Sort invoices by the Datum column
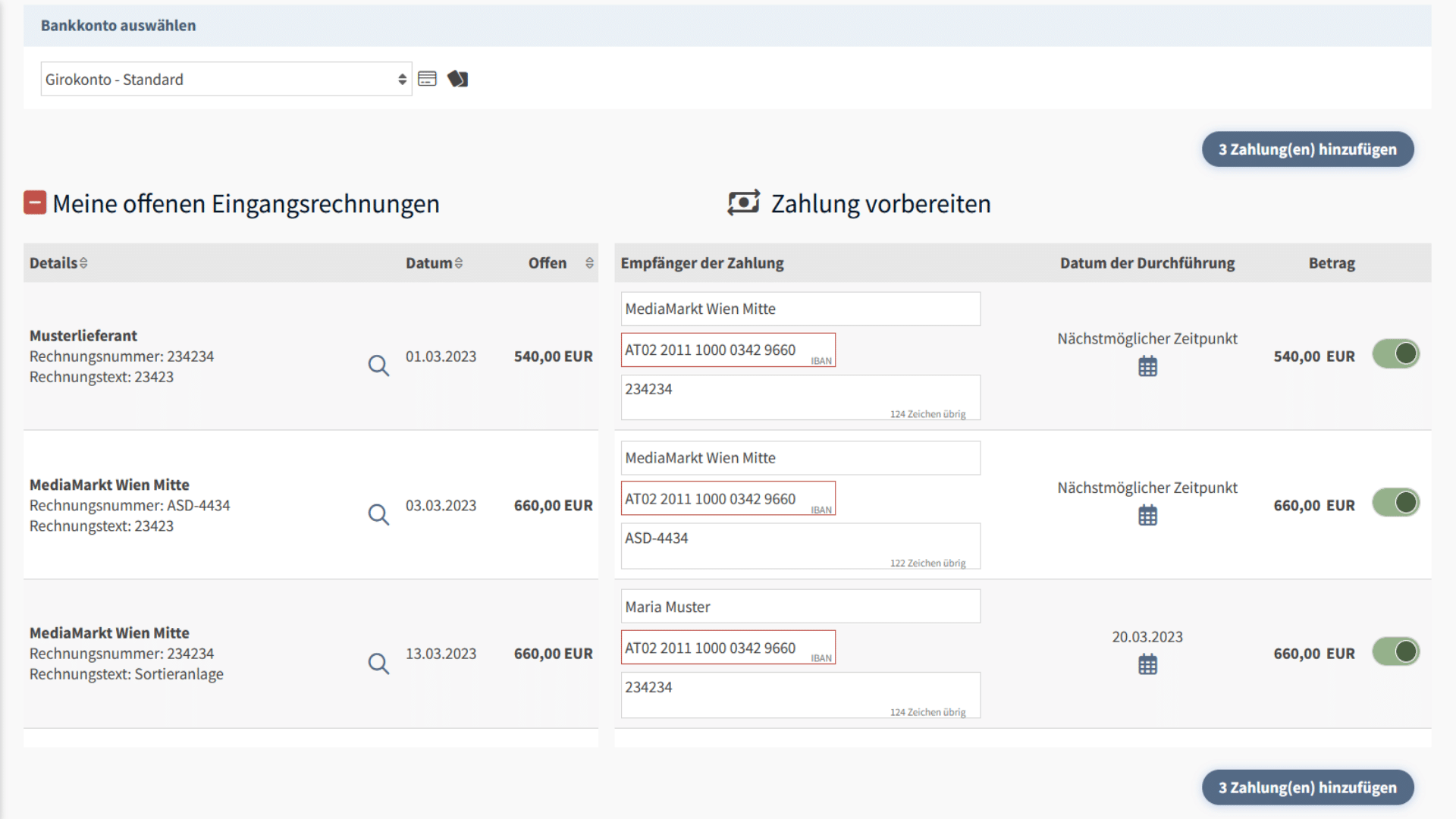1456x819 pixels. click(x=434, y=263)
